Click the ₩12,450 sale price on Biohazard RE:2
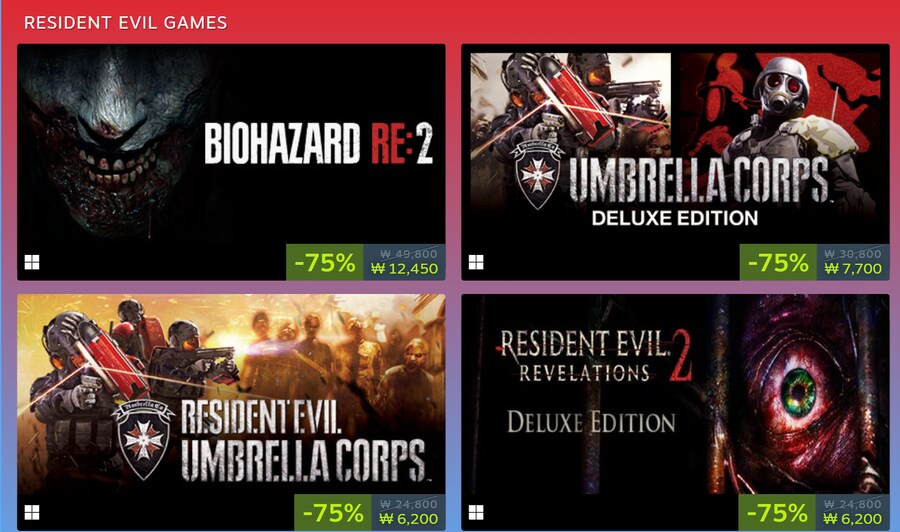 click(405, 269)
